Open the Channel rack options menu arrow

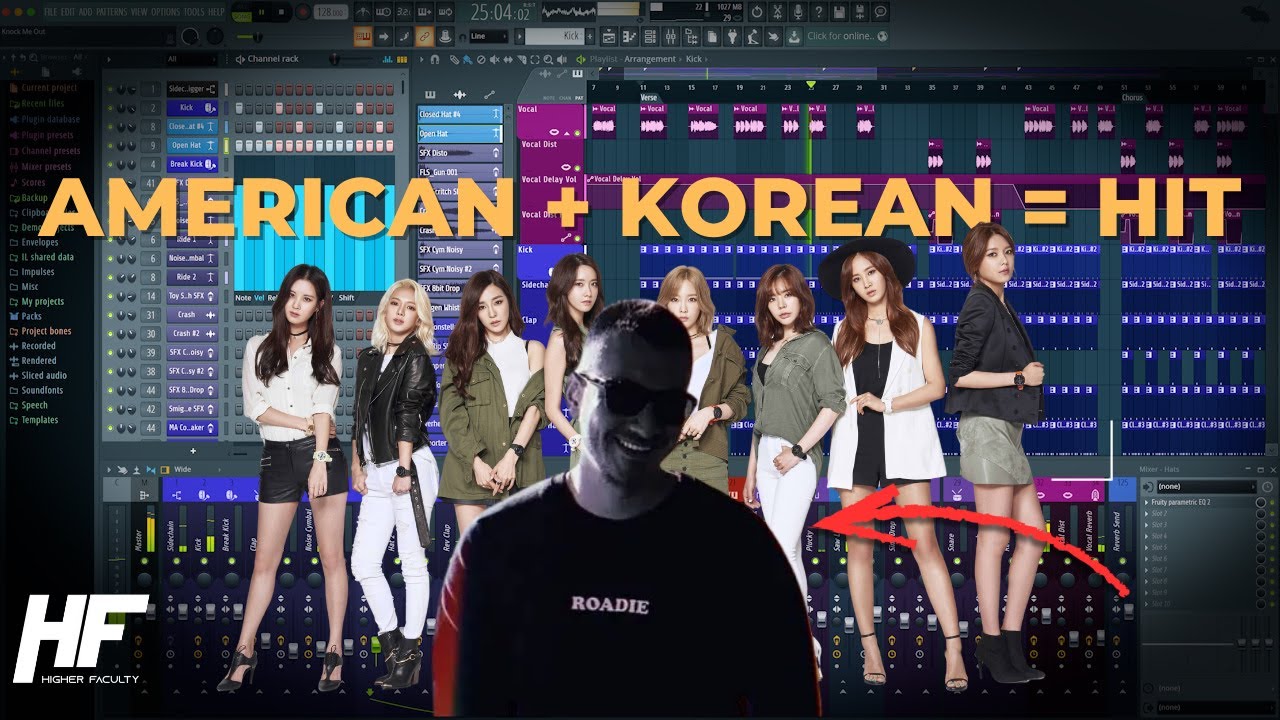(x=108, y=59)
